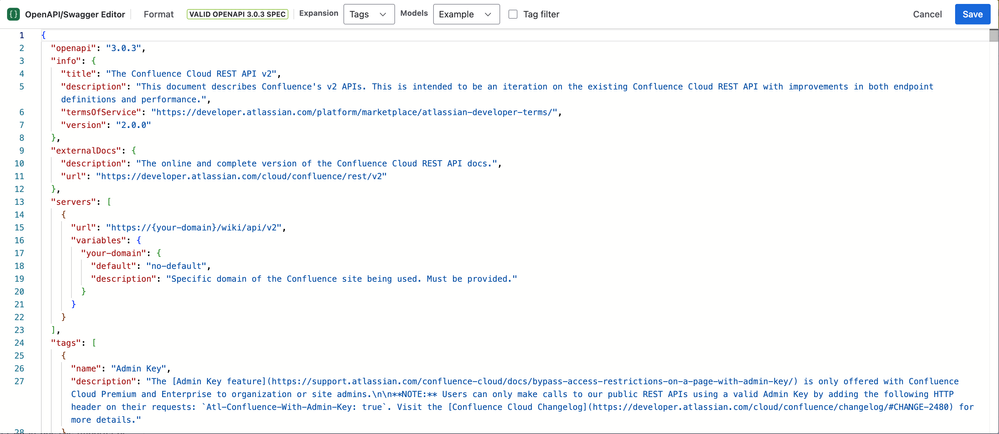Screen dimensions: 999x434
Task: Click the Format button
Action: (159, 14)
